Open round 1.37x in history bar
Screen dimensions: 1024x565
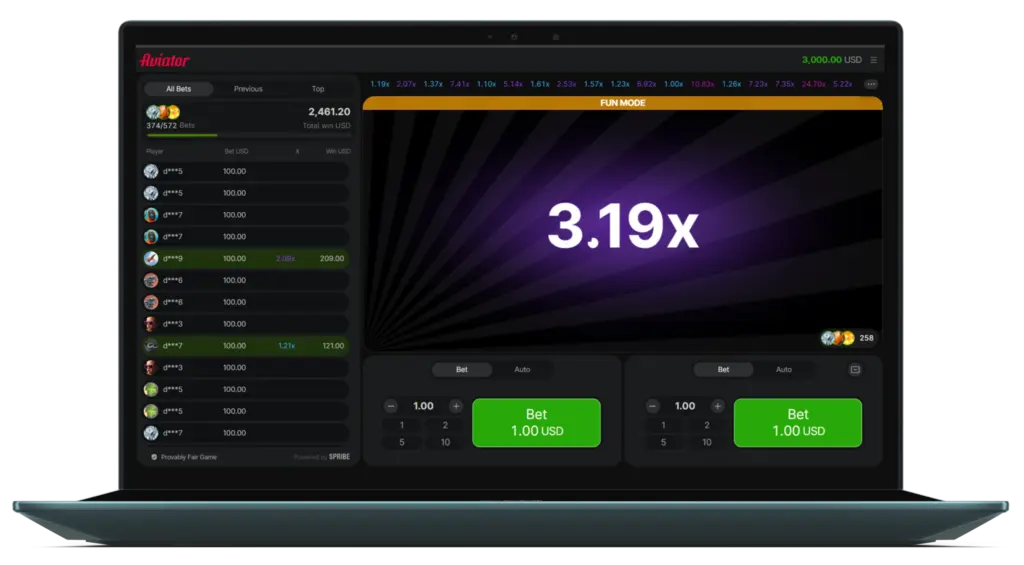pyautogui.click(x=433, y=84)
